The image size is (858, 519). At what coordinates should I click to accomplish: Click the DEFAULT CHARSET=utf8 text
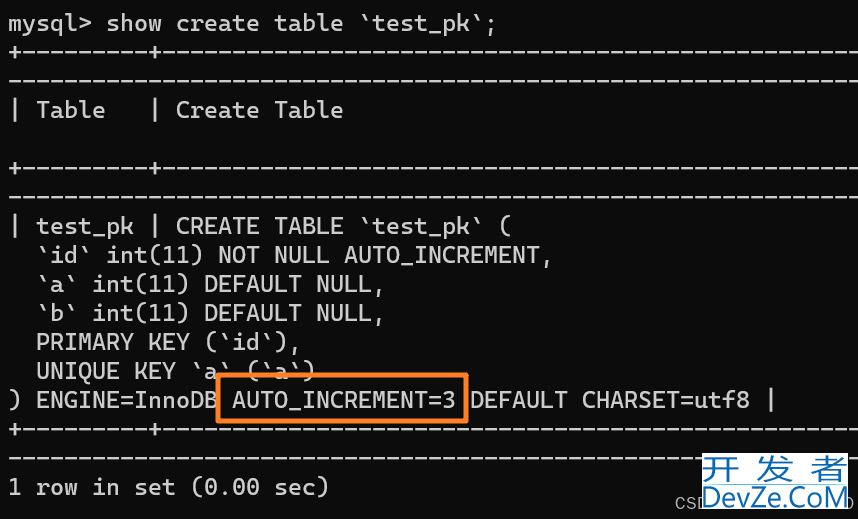[610, 400]
